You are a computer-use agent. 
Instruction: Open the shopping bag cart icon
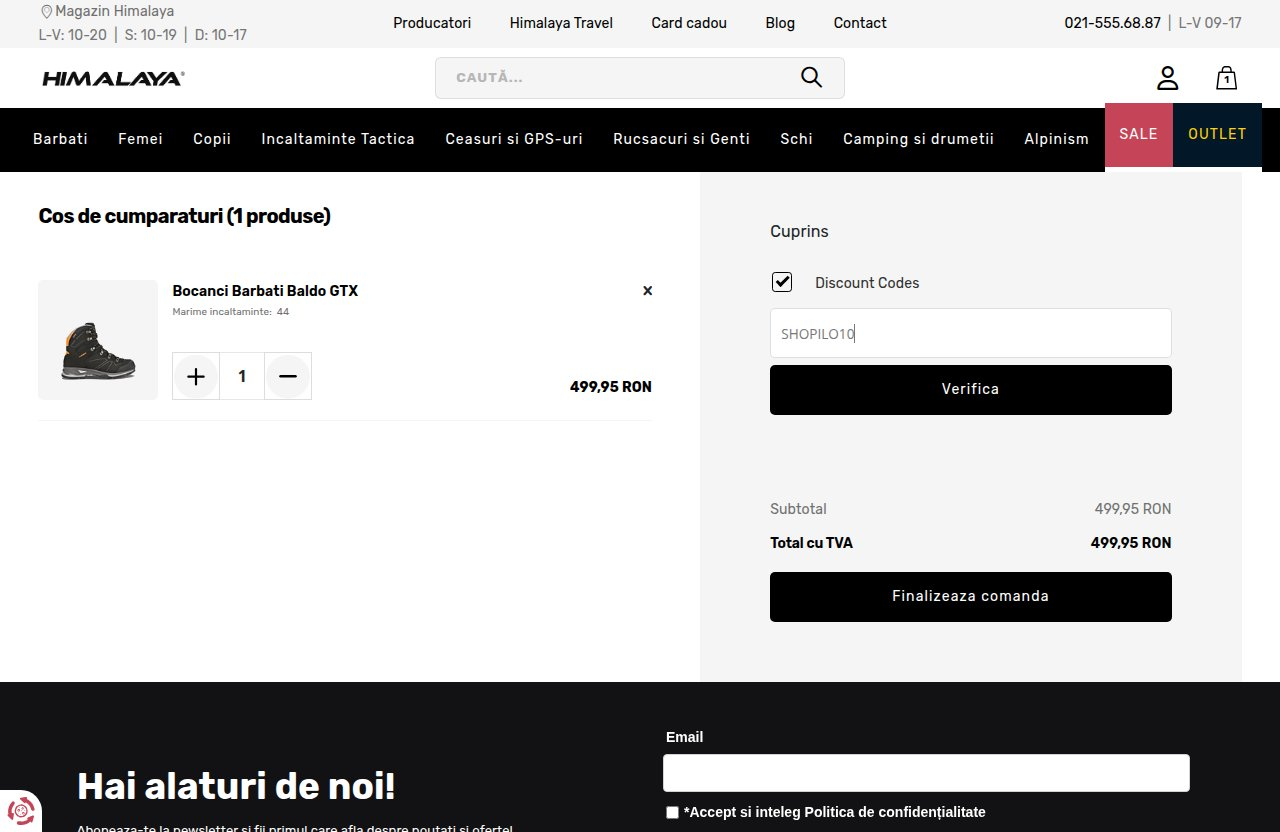(x=1226, y=78)
